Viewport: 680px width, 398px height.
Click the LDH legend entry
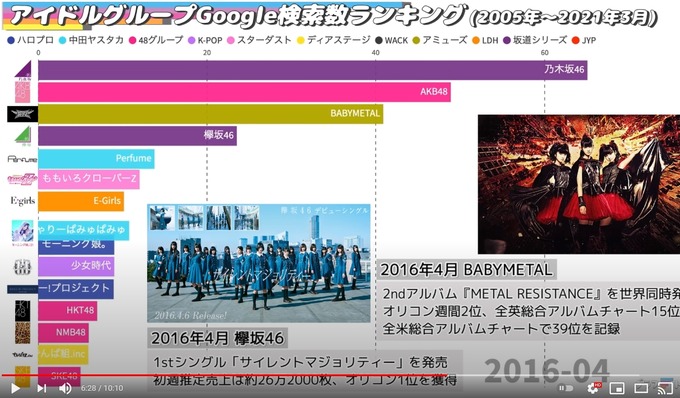point(485,40)
